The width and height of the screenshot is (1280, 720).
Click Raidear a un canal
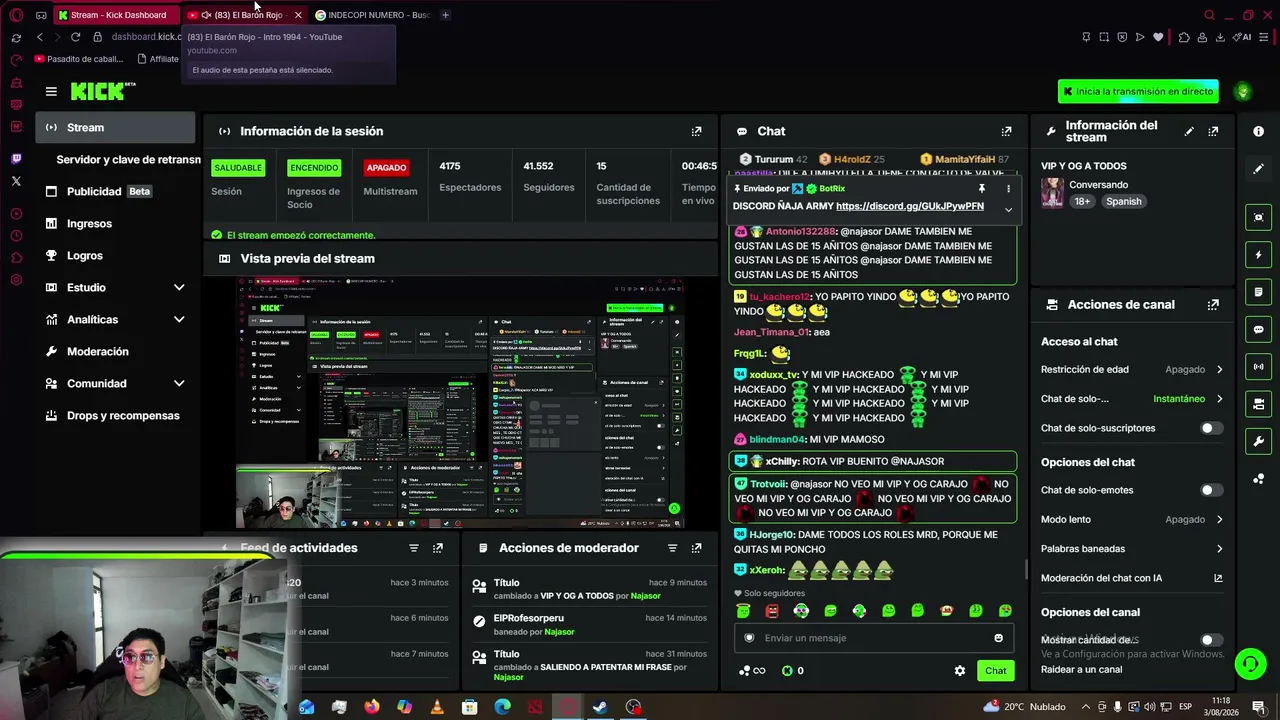pos(1081,670)
